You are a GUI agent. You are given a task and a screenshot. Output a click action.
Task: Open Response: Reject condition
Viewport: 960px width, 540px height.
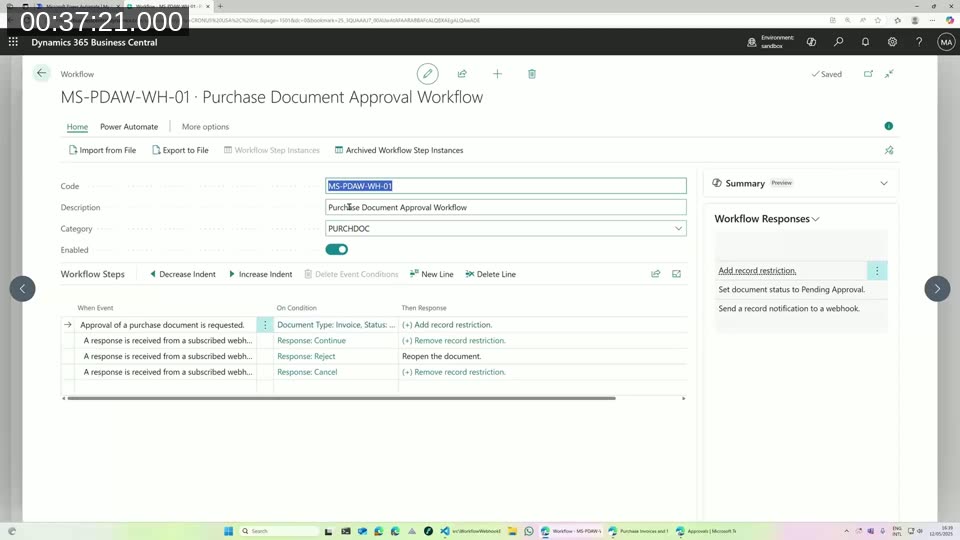point(306,356)
